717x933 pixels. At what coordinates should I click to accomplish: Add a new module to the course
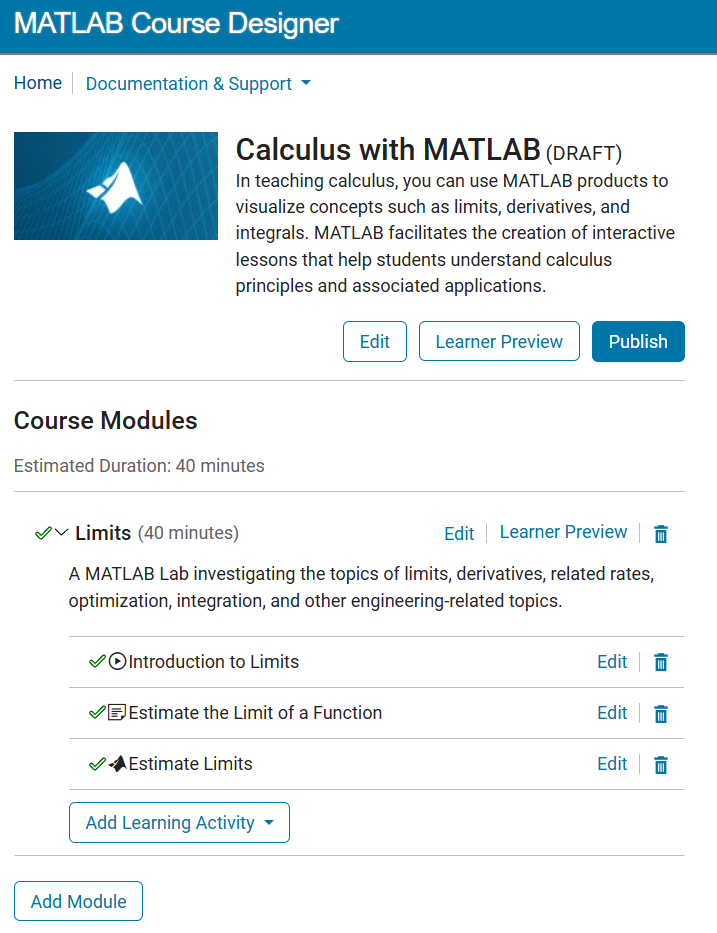point(78,901)
